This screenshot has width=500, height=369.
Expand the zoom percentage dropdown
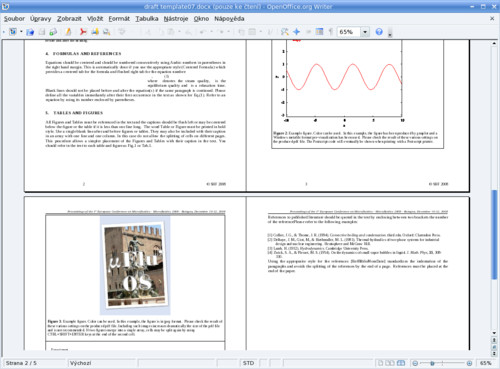pyautogui.click(x=365, y=32)
